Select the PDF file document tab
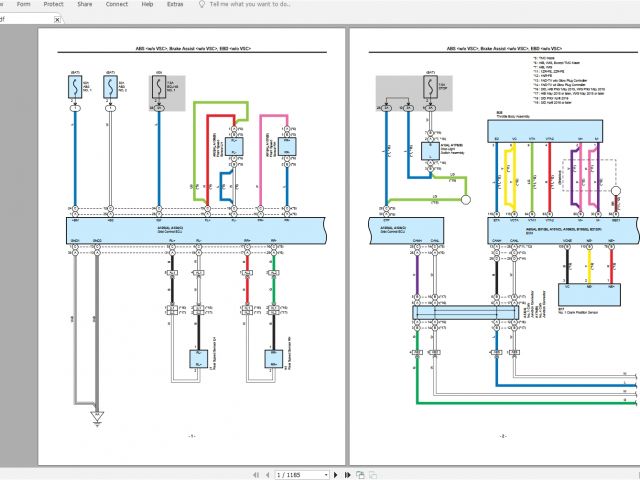Viewport: 640px width, 480px height. 20,19
